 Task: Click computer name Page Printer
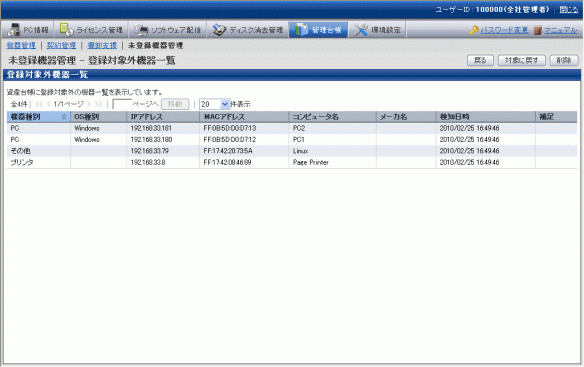pos(311,162)
